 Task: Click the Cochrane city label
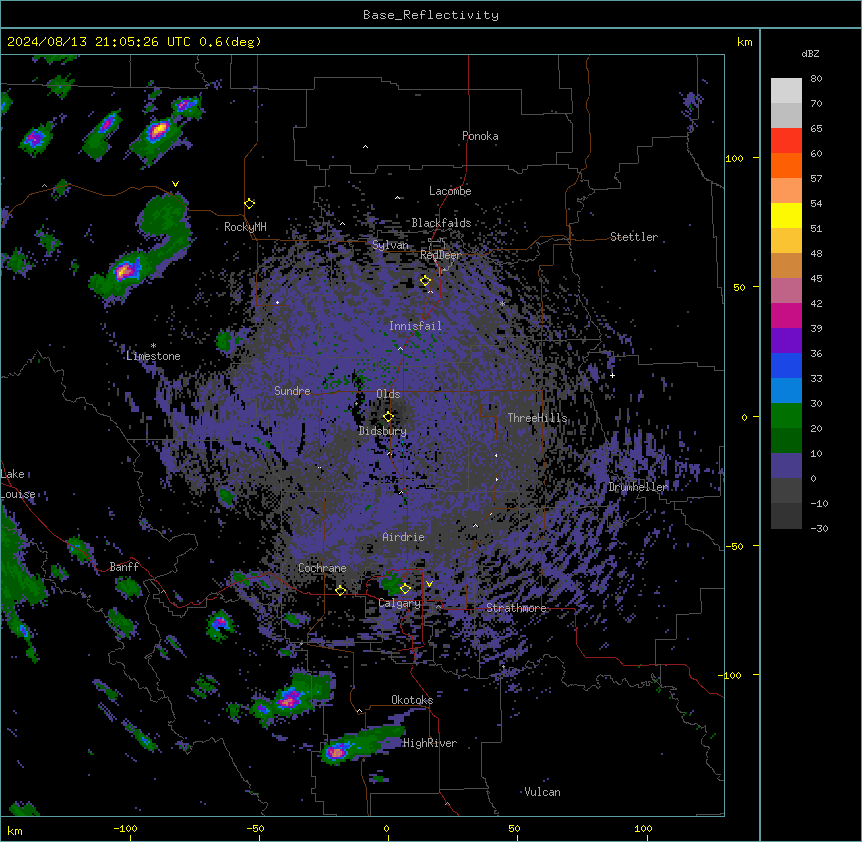tap(322, 568)
